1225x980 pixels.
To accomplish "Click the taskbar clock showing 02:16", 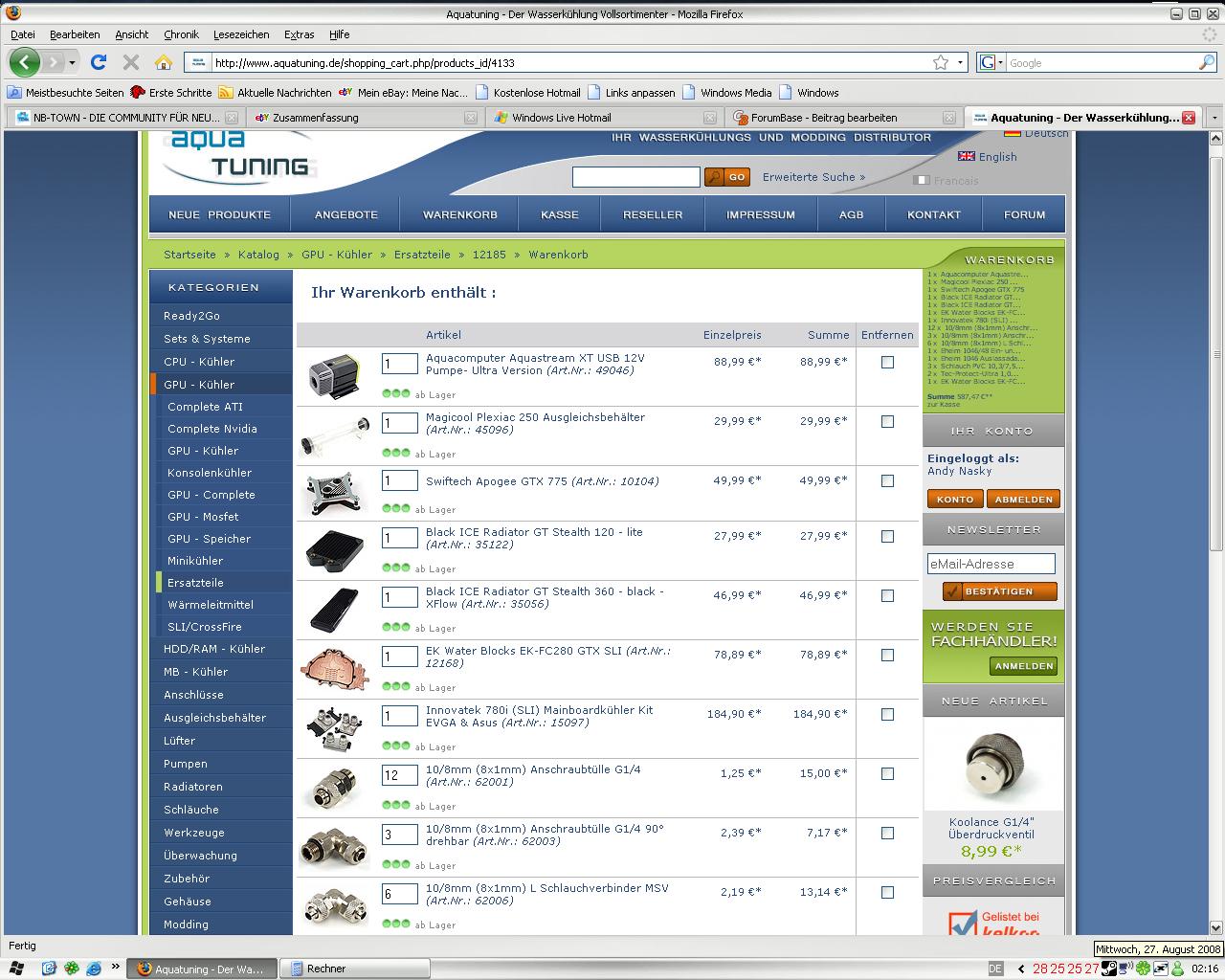I will tap(1204, 969).
